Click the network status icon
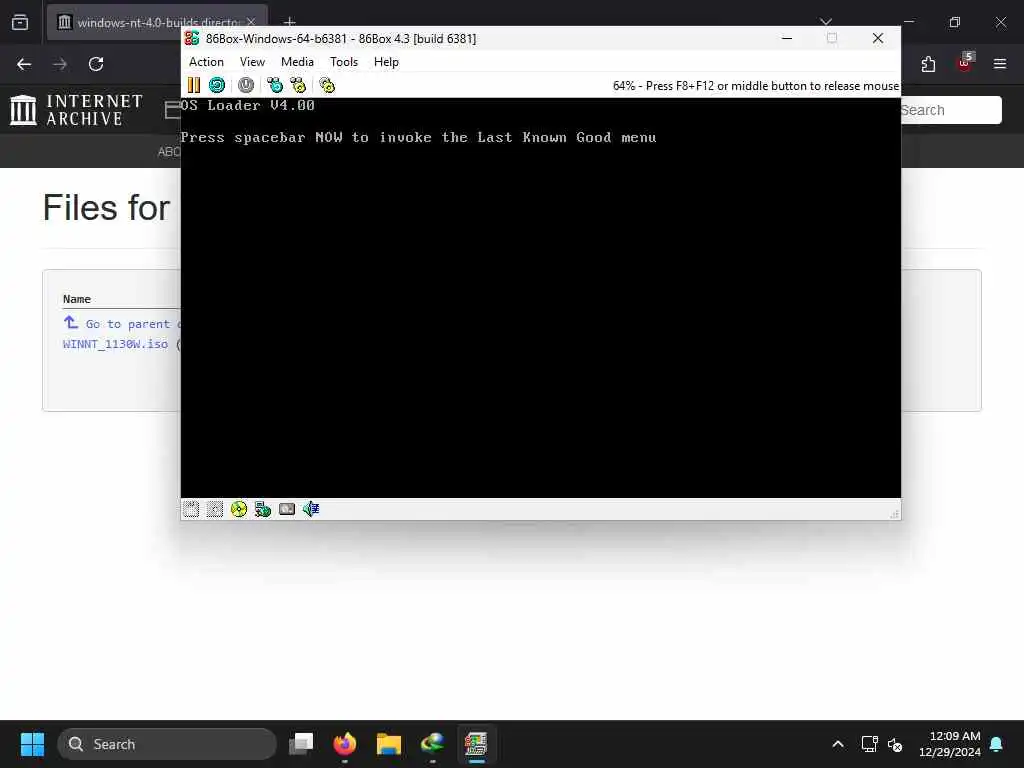This screenshot has width=1024, height=768. pos(263,509)
